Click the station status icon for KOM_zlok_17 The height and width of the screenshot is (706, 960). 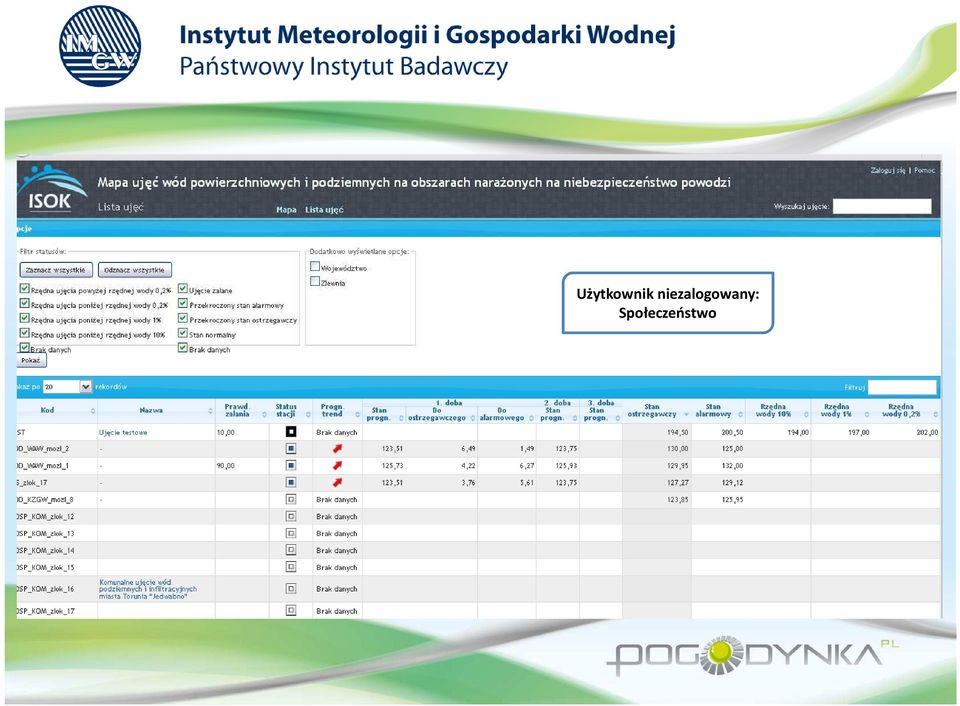291,610
